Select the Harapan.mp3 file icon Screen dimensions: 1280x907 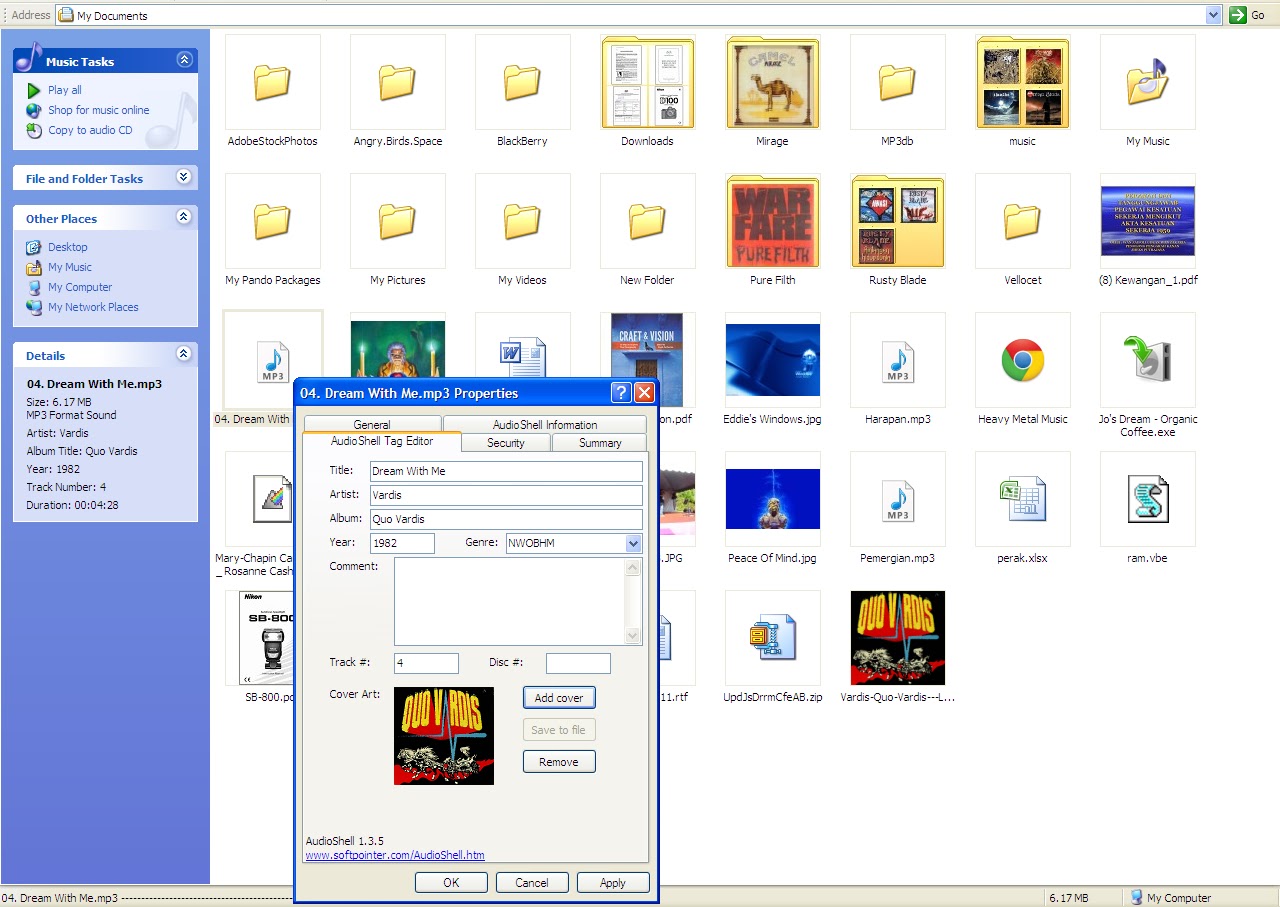[x=897, y=361]
